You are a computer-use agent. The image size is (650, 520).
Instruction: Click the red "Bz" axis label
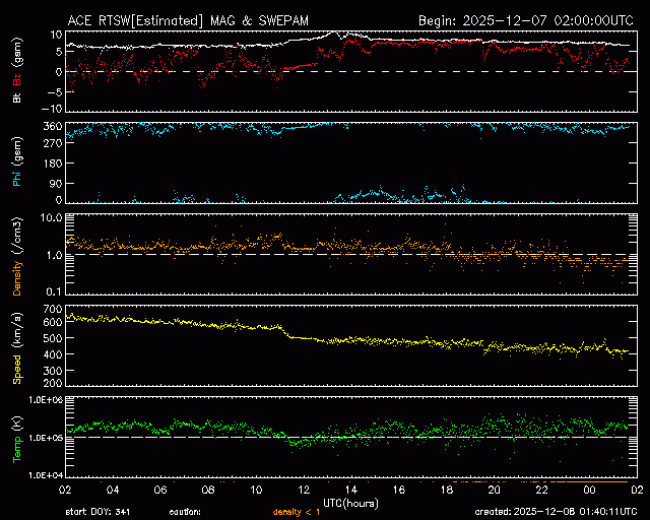tap(17, 80)
